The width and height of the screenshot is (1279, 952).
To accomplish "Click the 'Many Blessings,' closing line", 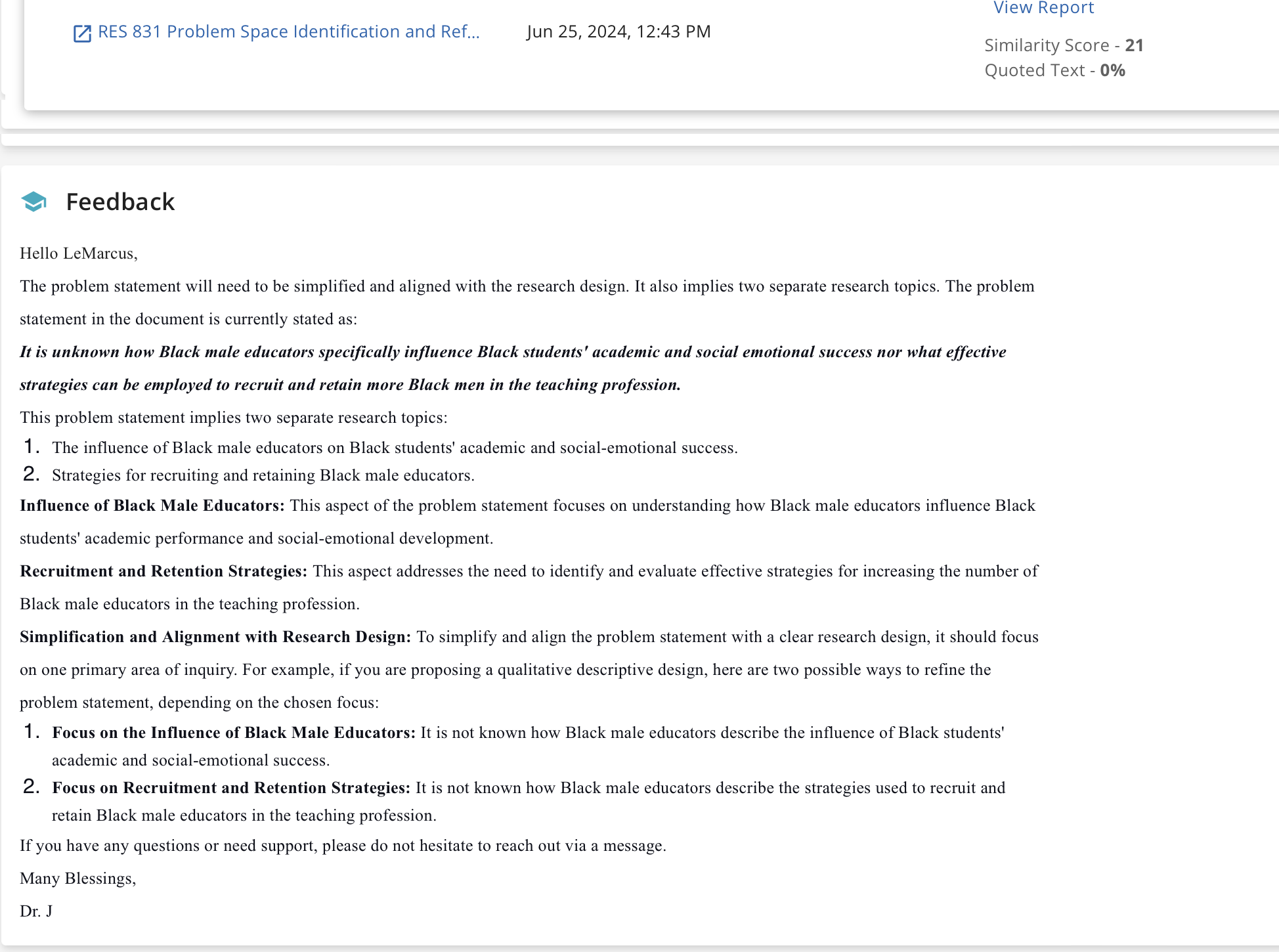I will [x=78, y=878].
